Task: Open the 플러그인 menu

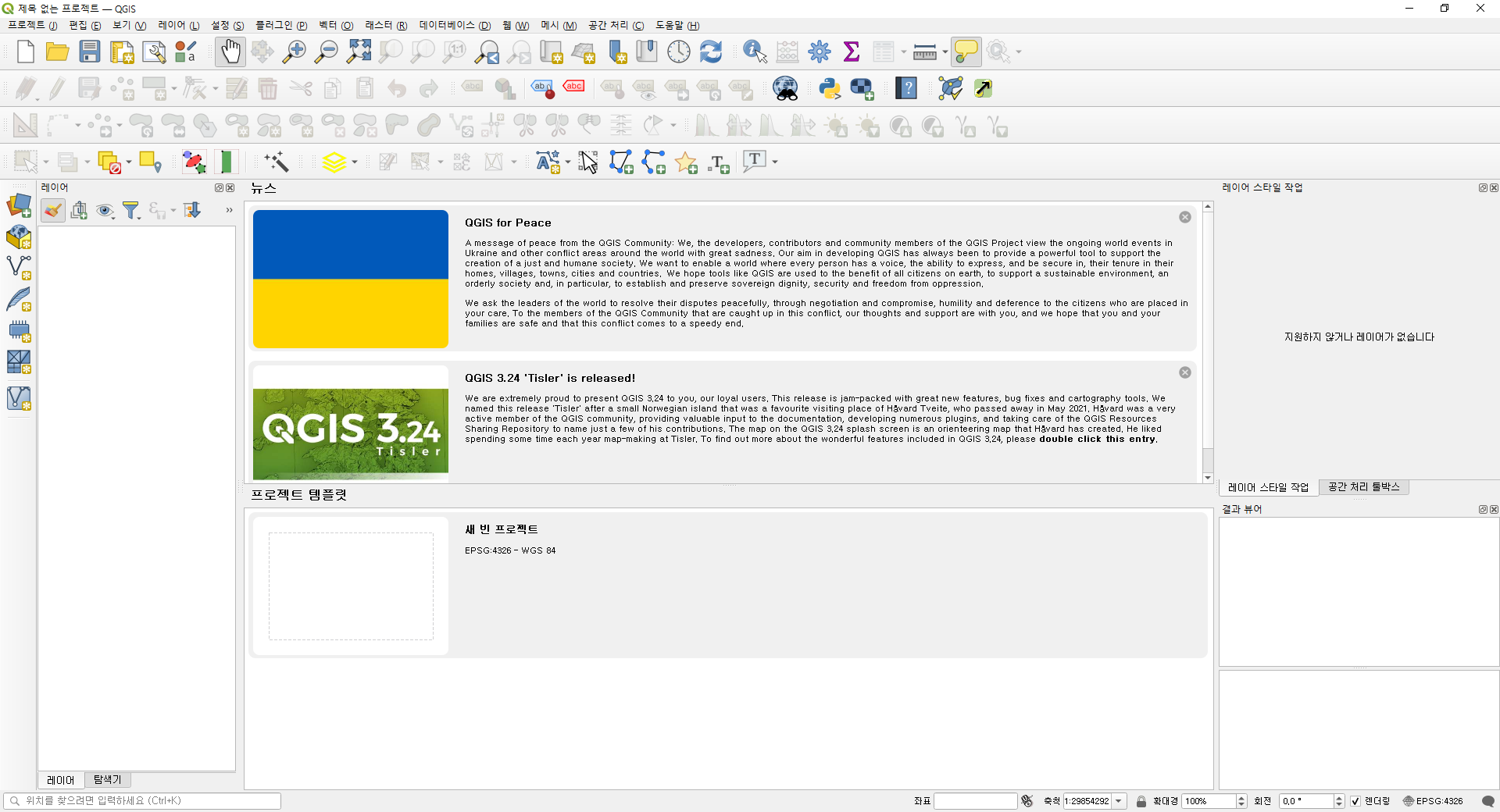Action: point(281,25)
